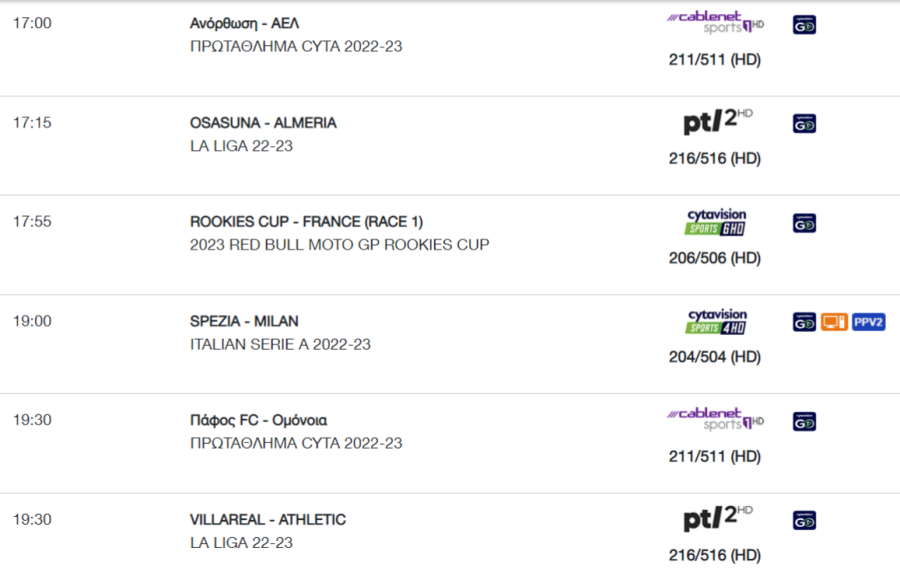Click Cytavision Sports 6 HD logo
The width and height of the screenshot is (900, 576).
[x=716, y=223]
